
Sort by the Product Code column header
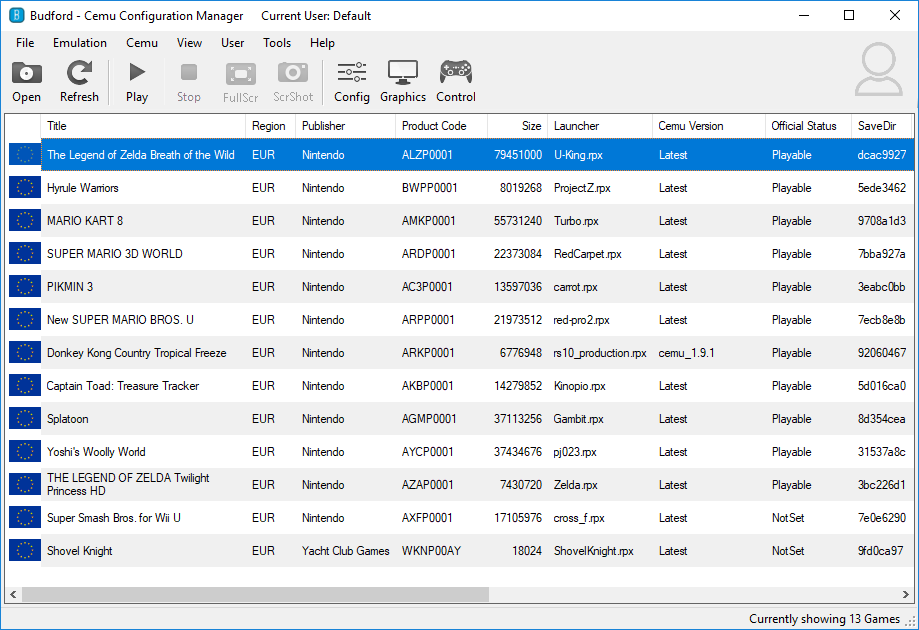pos(441,125)
